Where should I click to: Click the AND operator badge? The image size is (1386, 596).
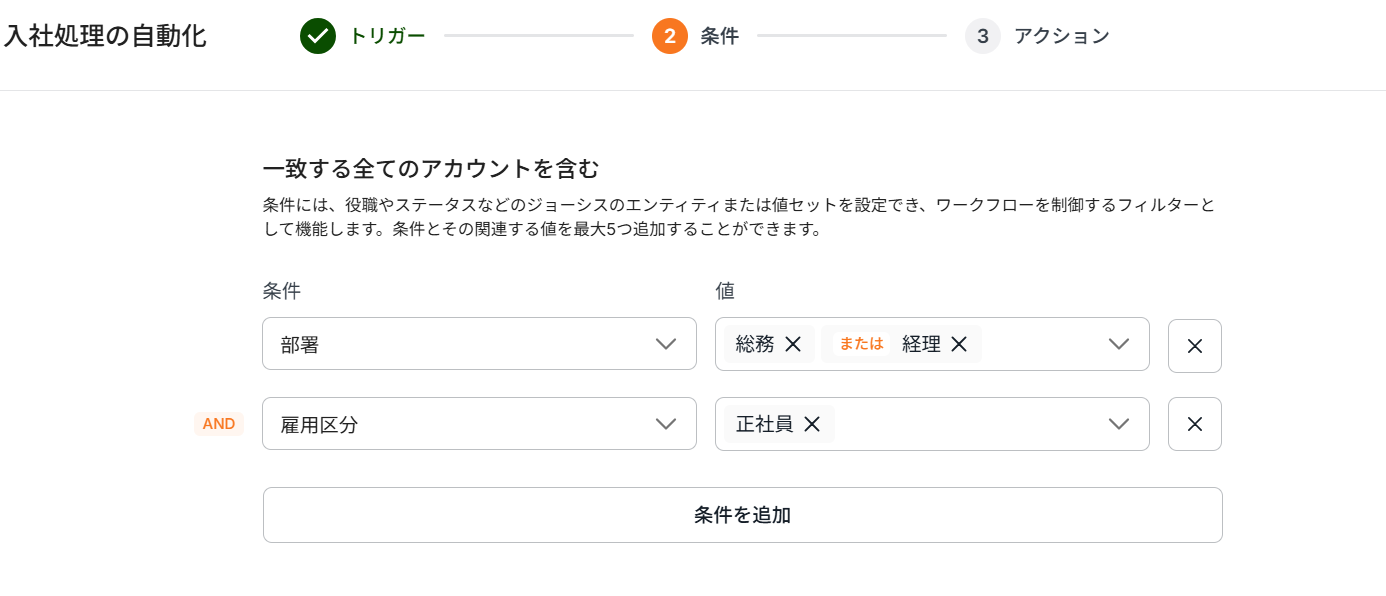pos(219,424)
